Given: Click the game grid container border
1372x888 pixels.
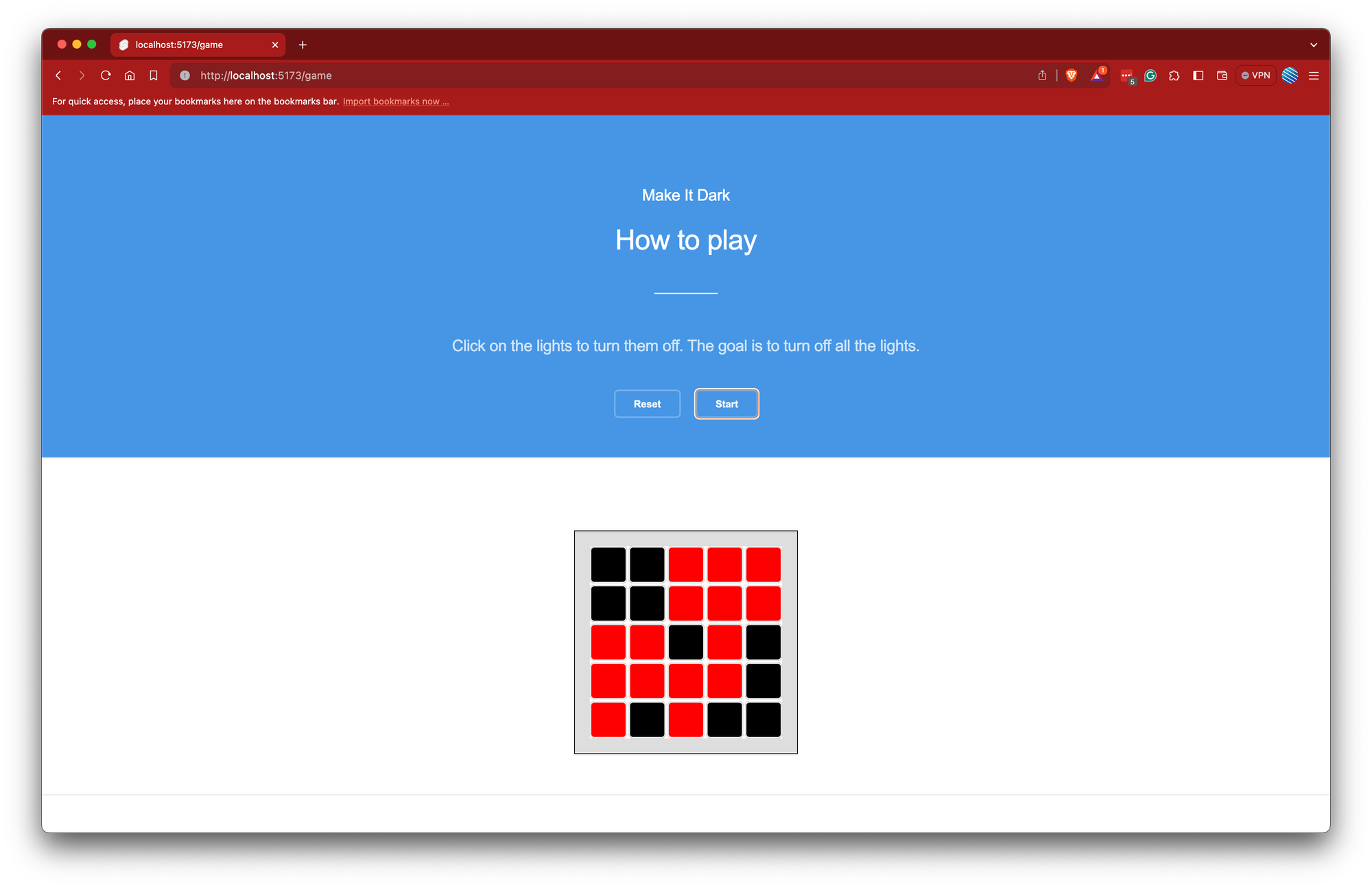Looking at the screenshot, I should [x=686, y=531].
